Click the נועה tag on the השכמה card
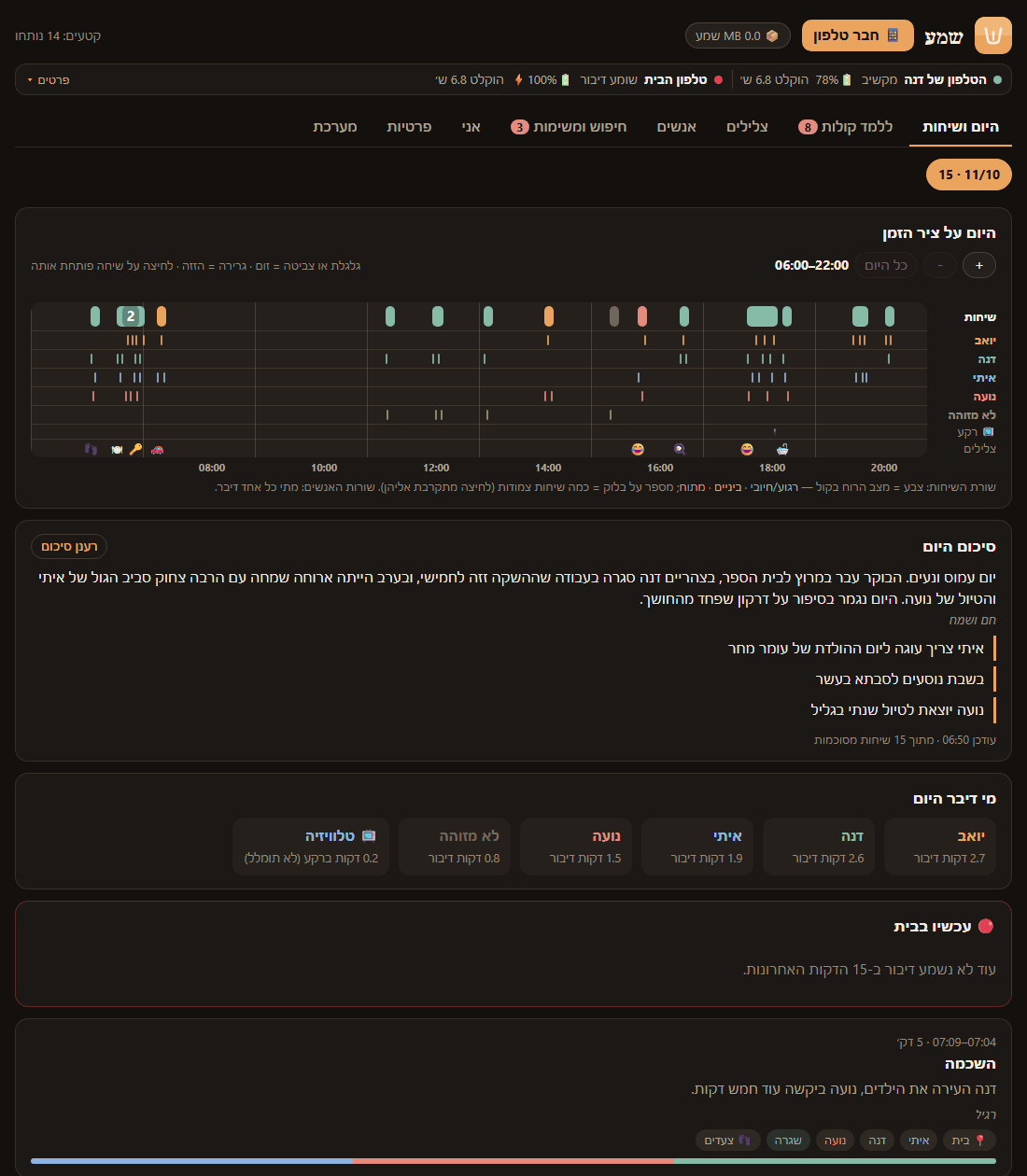The image size is (1027, 1176). click(x=835, y=1140)
